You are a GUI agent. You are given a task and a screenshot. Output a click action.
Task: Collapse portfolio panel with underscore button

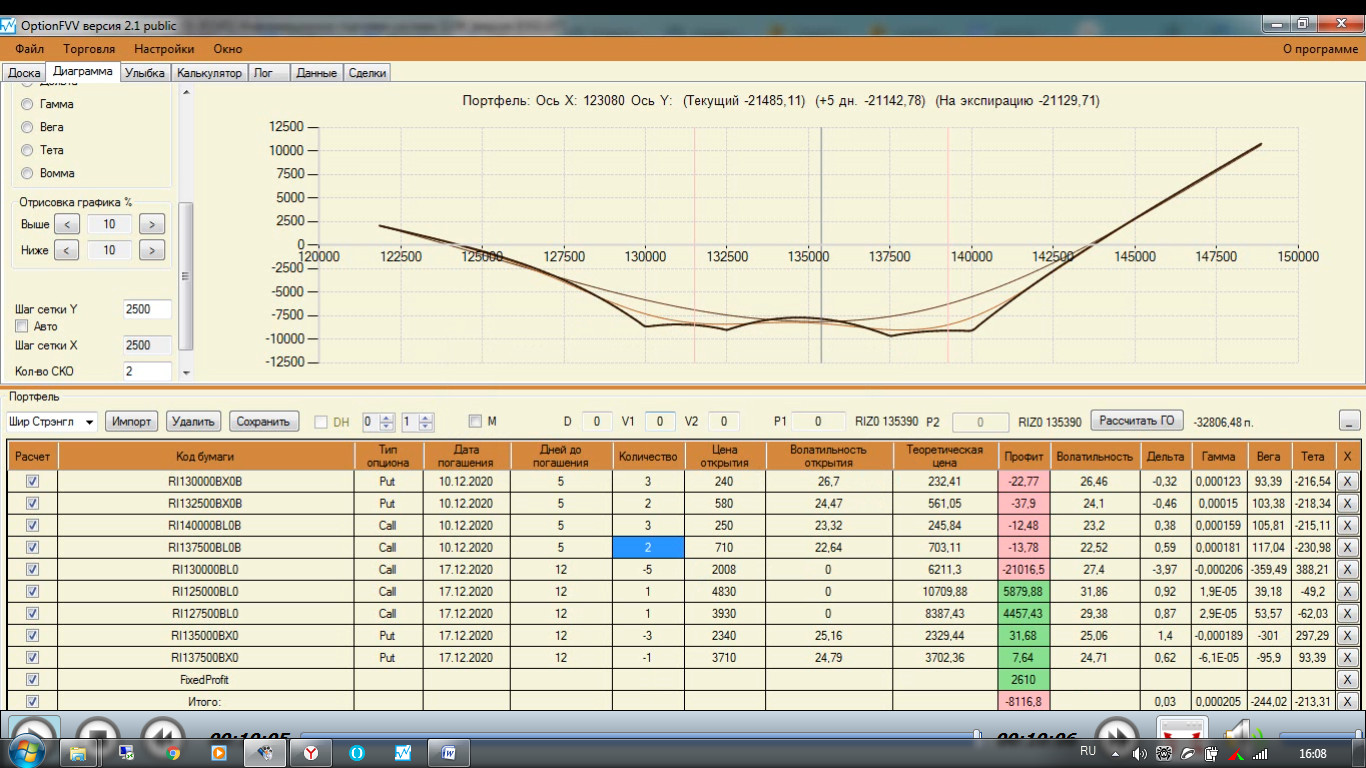1349,421
